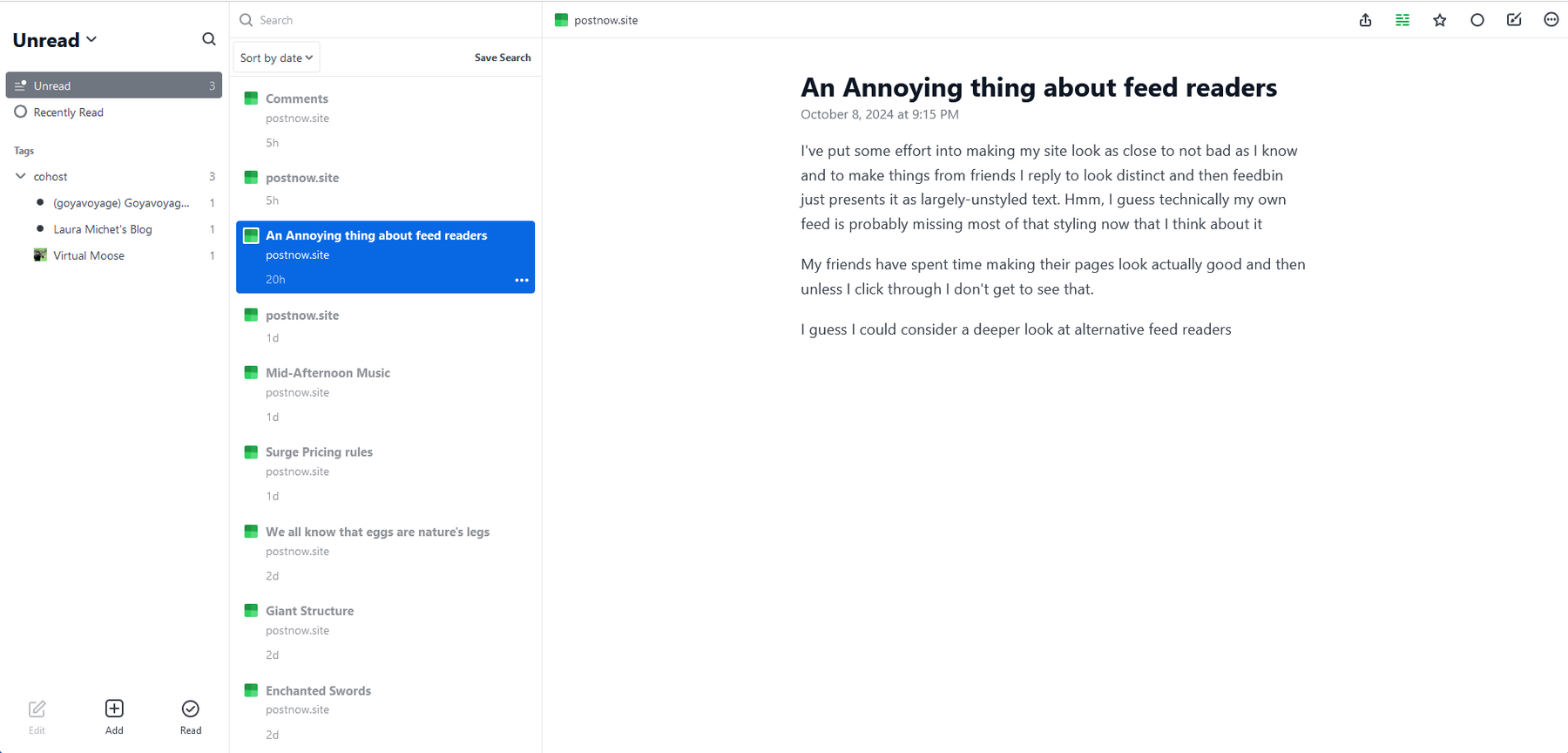Click the Virtual Moose feed icon

40,255
